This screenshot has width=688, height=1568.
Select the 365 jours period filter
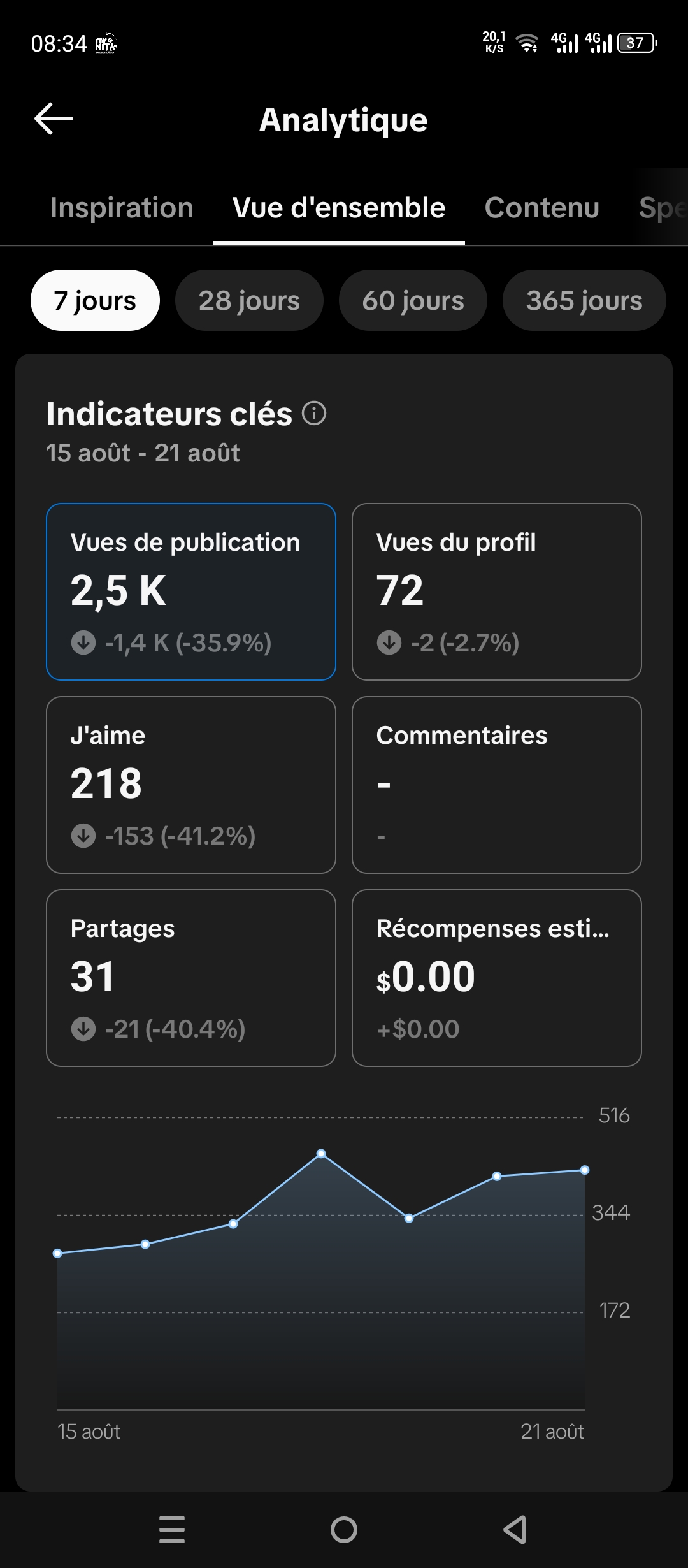pos(584,300)
